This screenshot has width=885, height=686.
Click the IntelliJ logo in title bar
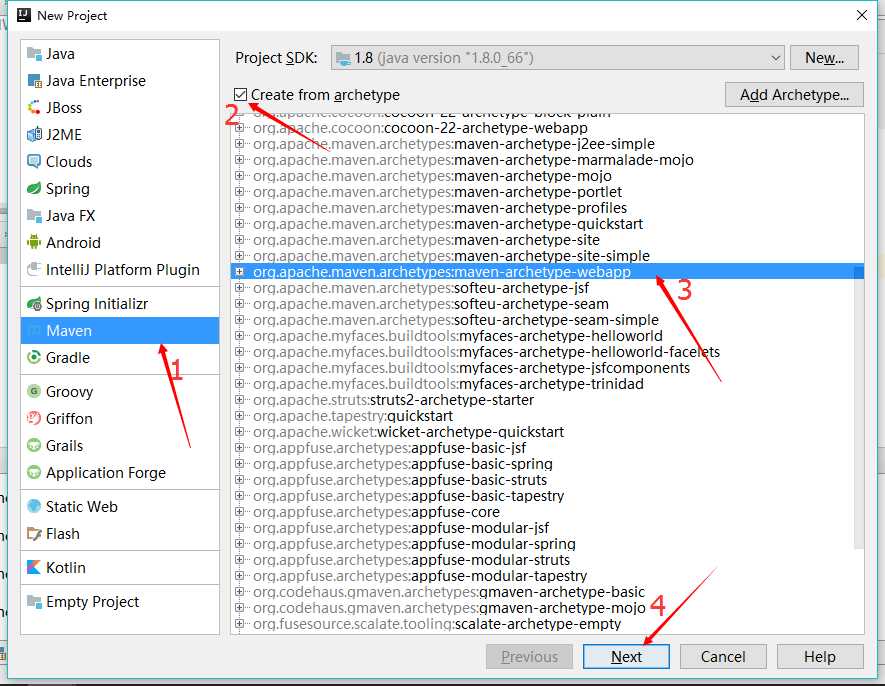24,15
